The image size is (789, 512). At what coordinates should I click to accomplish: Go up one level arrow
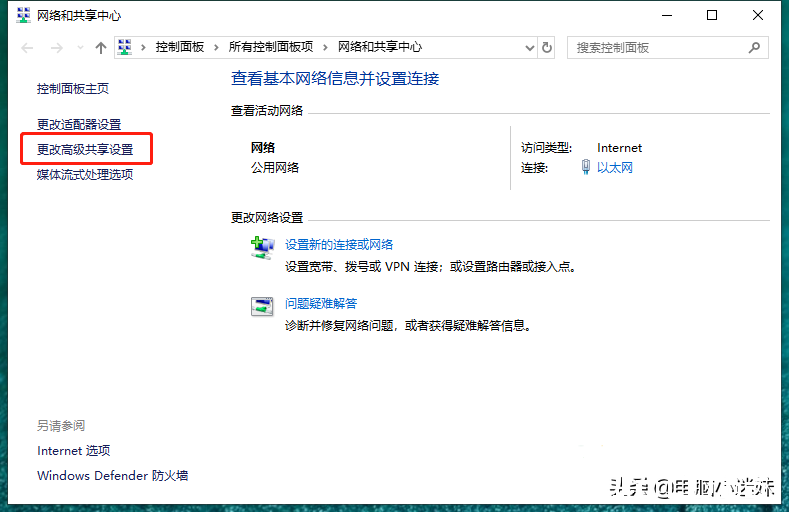(101, 48)
